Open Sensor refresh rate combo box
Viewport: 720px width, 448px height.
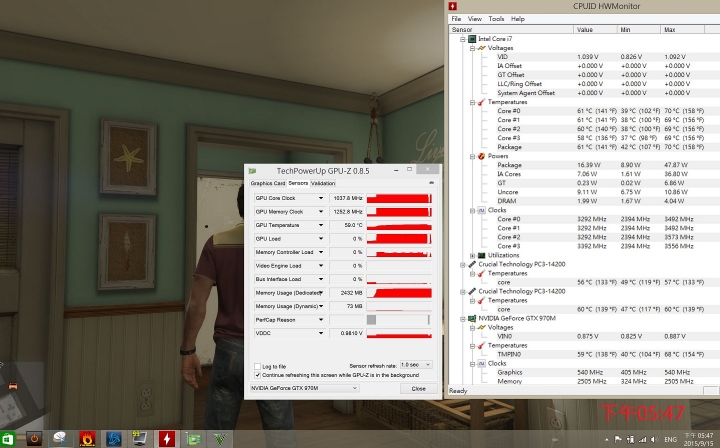tap(416, 364)
